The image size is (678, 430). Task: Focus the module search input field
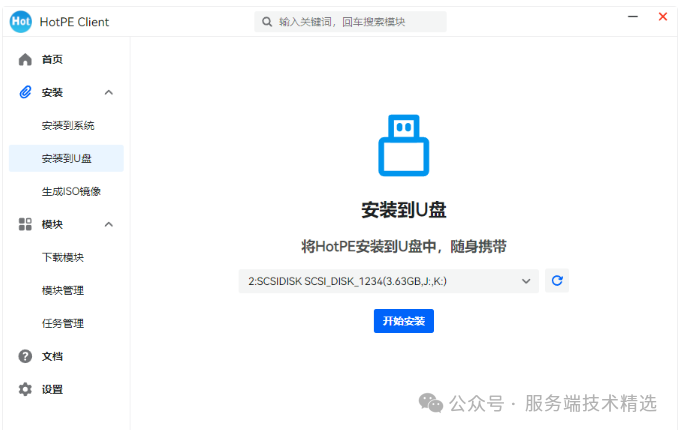tap(350, 22)
